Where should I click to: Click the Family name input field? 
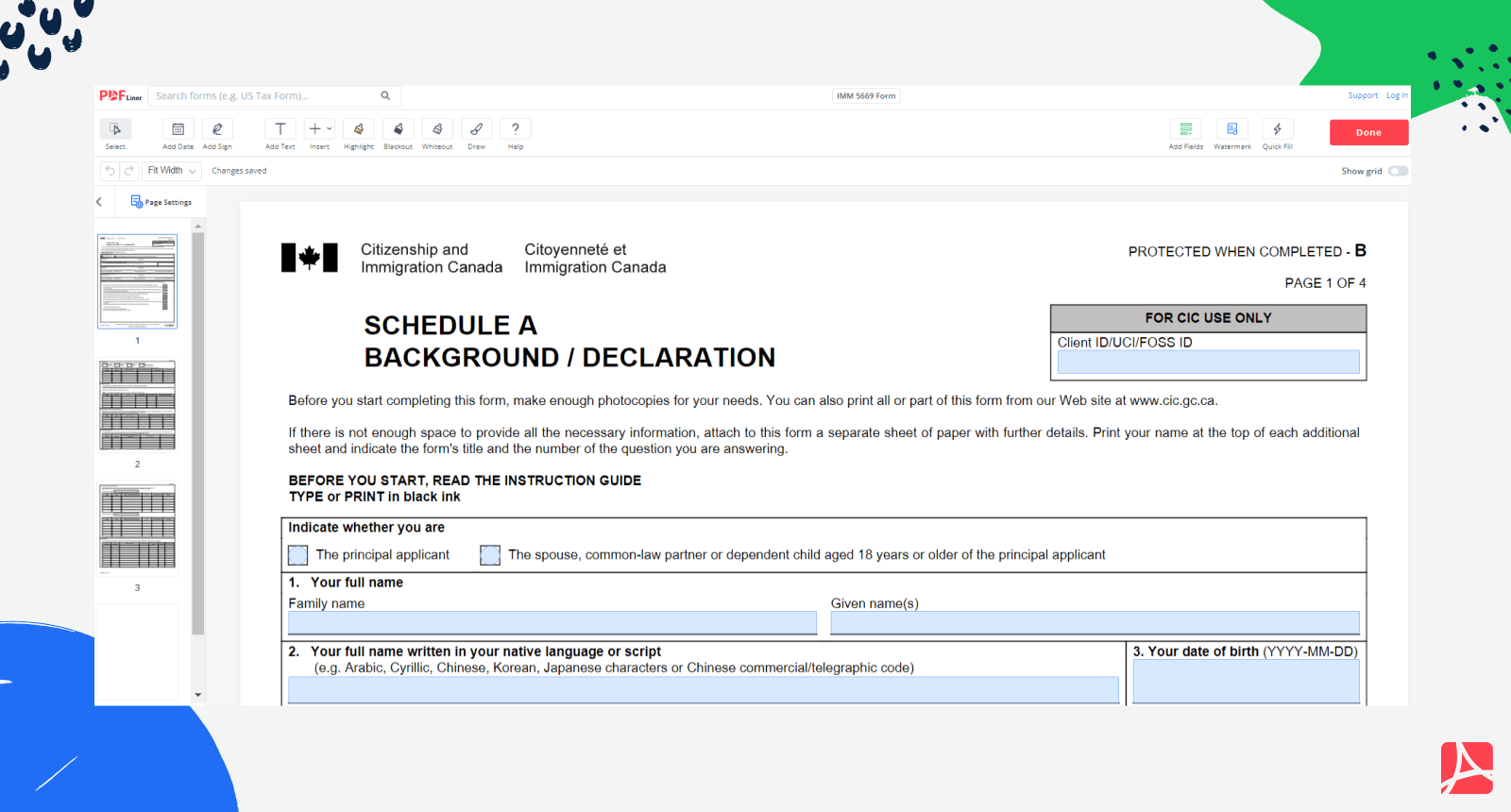[x=552, y=622]
